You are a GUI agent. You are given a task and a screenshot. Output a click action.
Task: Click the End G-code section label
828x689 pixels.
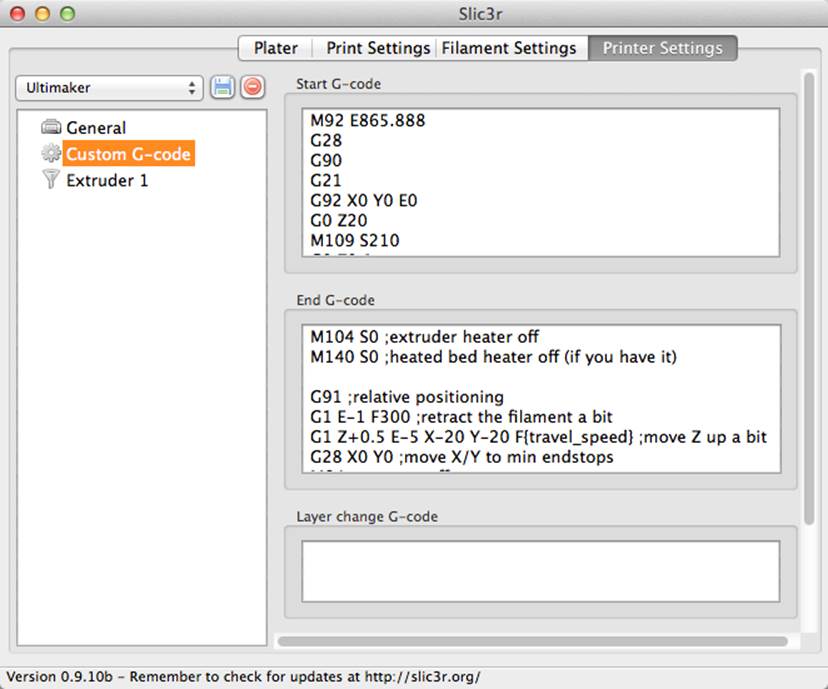point(335,300)
